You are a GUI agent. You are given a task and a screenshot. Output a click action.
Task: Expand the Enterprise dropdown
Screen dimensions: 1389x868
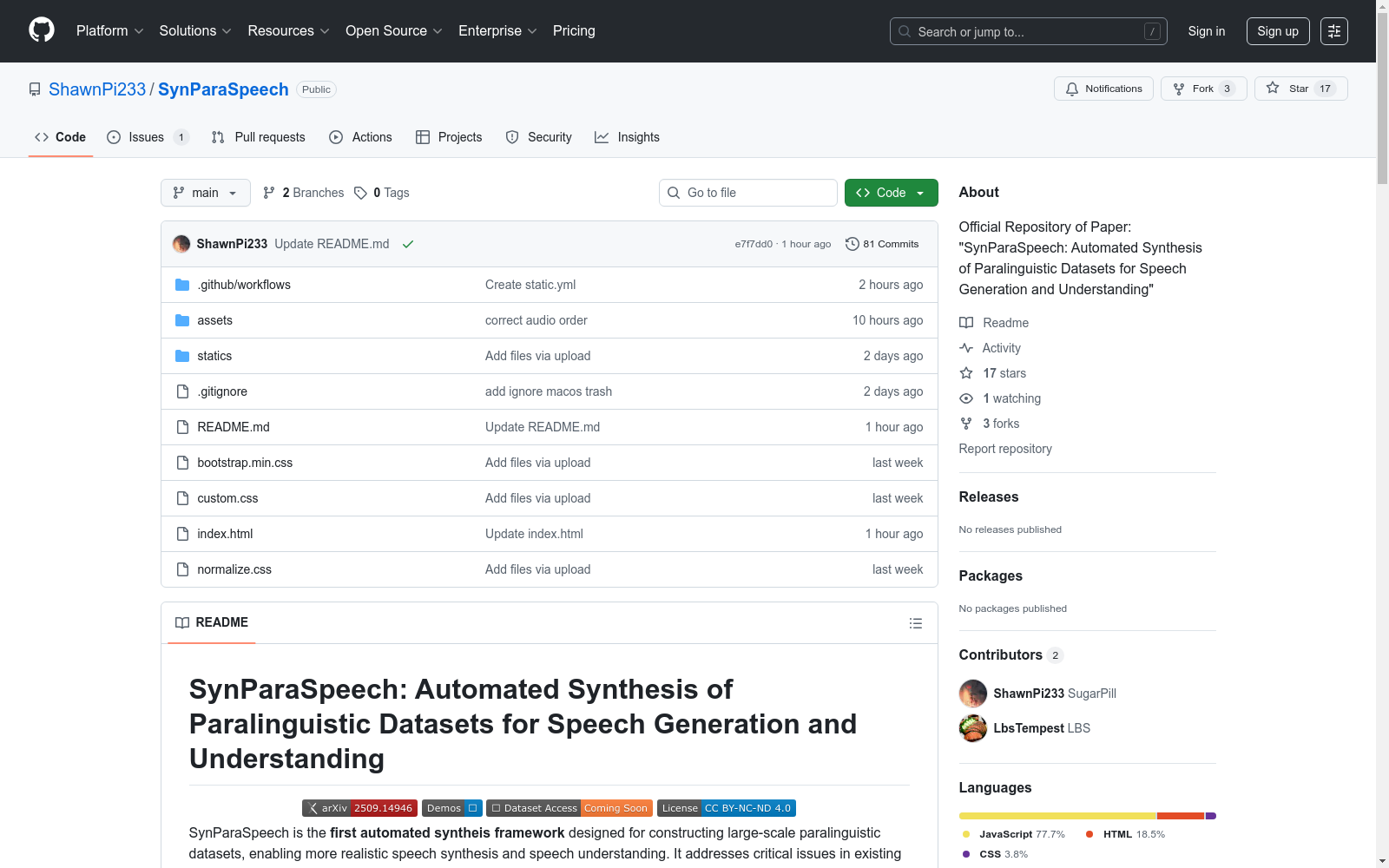point(498,31)
